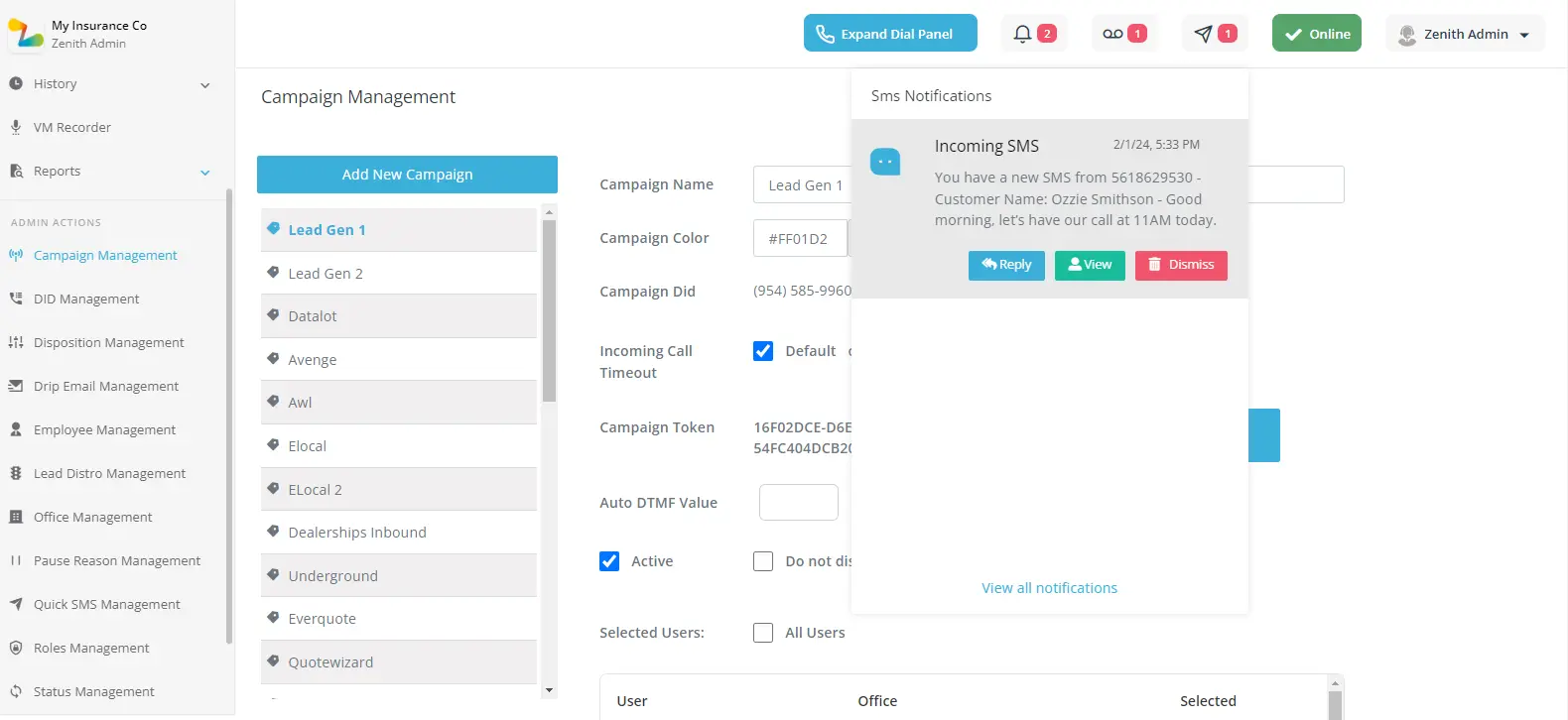The image size is (1568, 720).
Task: Click the paper plane SMS icon
Action: click(x=1203, y=34)
